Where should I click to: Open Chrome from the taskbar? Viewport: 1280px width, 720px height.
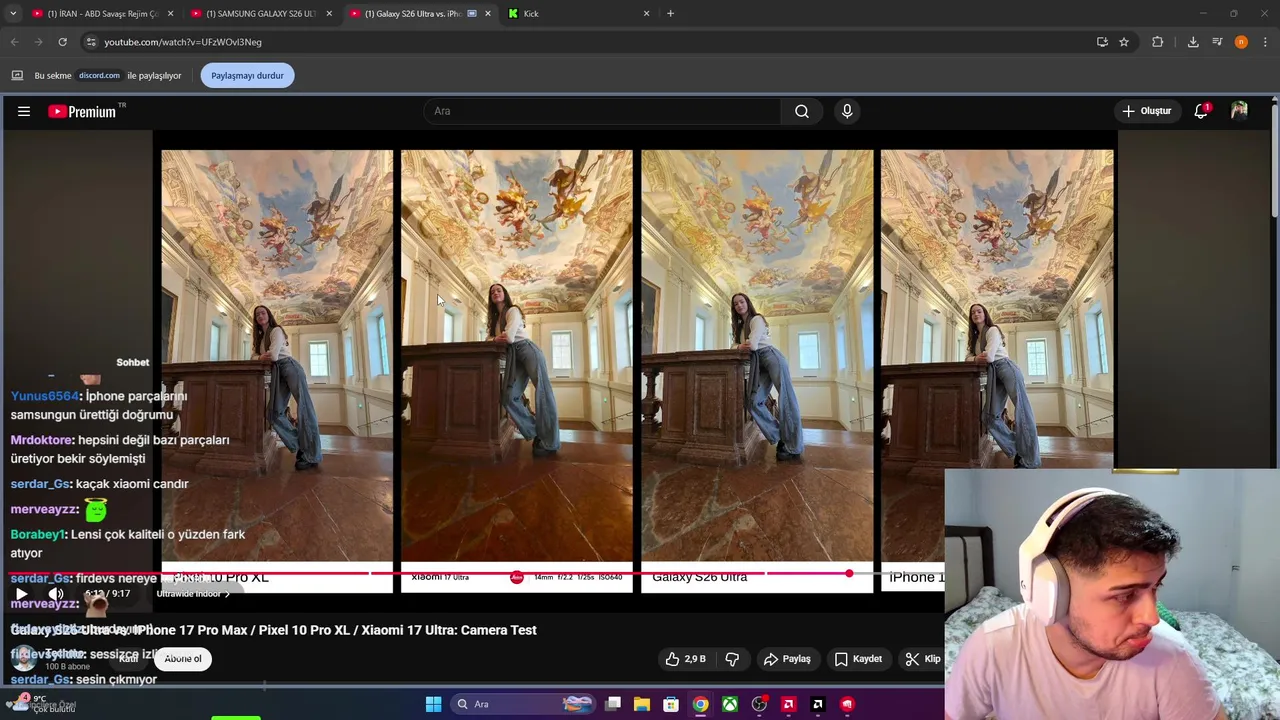click(x=700, y=704)
